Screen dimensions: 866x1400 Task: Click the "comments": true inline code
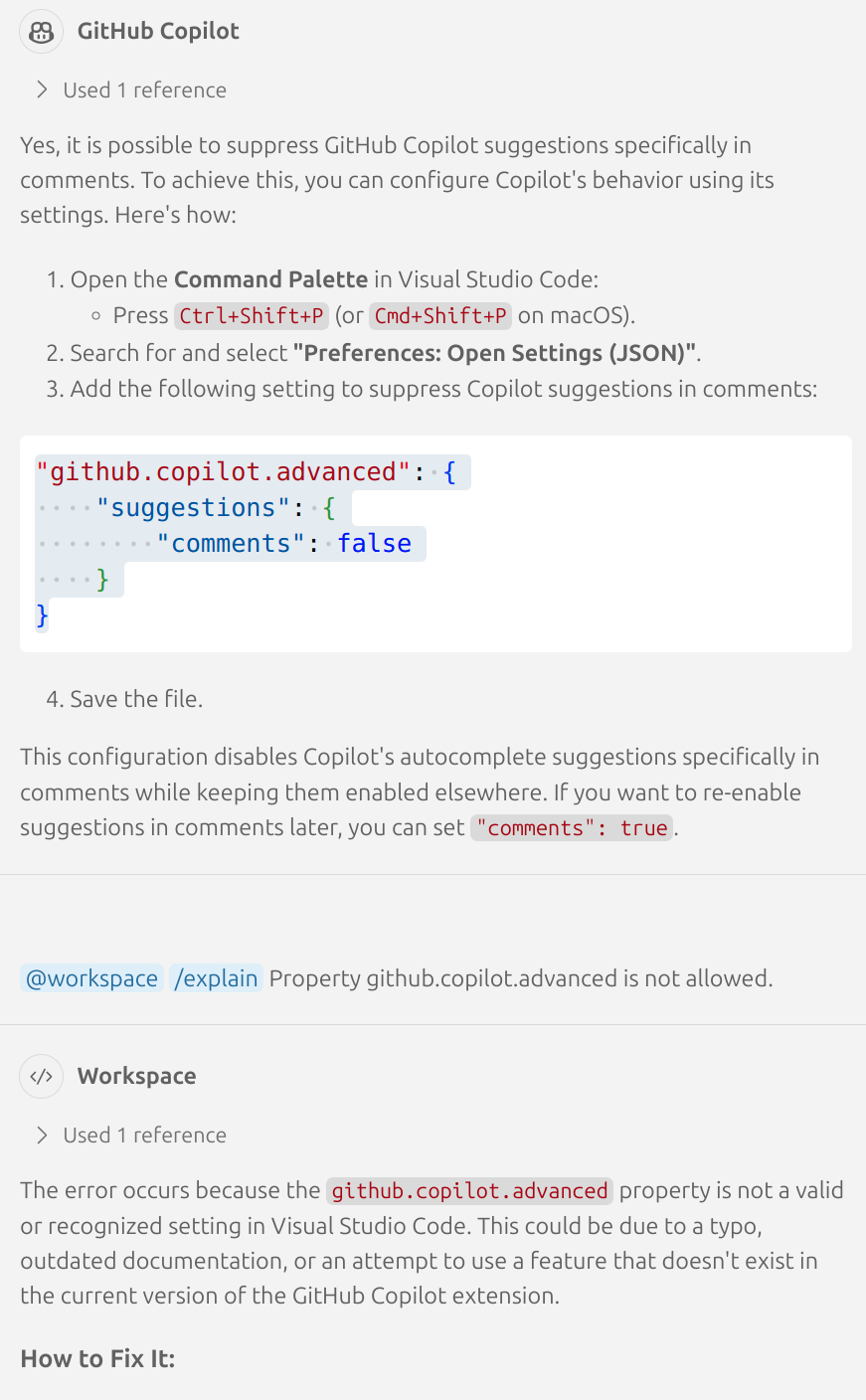[x=572, y=828]
